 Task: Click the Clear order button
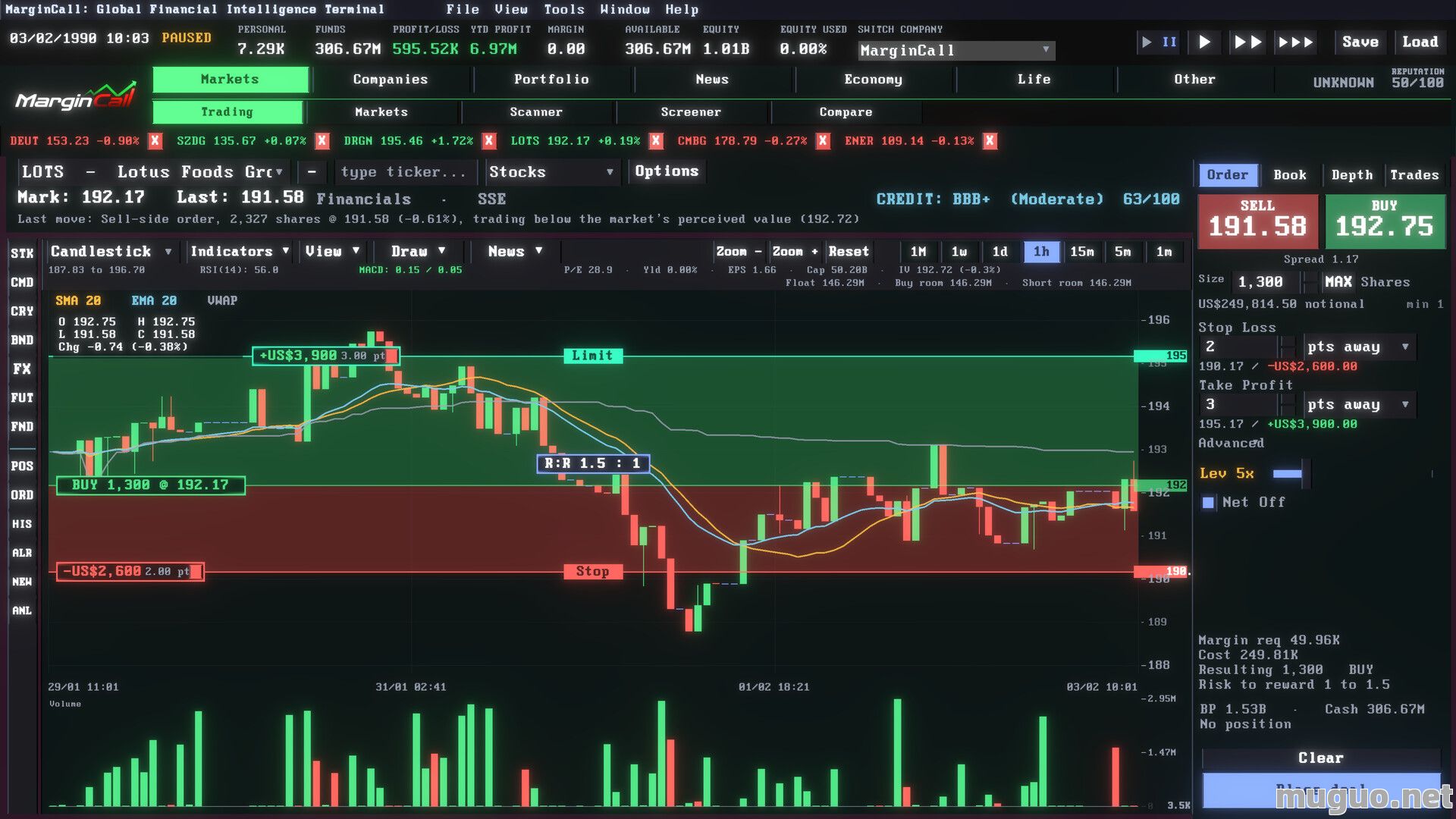(x=1321, y=758)
